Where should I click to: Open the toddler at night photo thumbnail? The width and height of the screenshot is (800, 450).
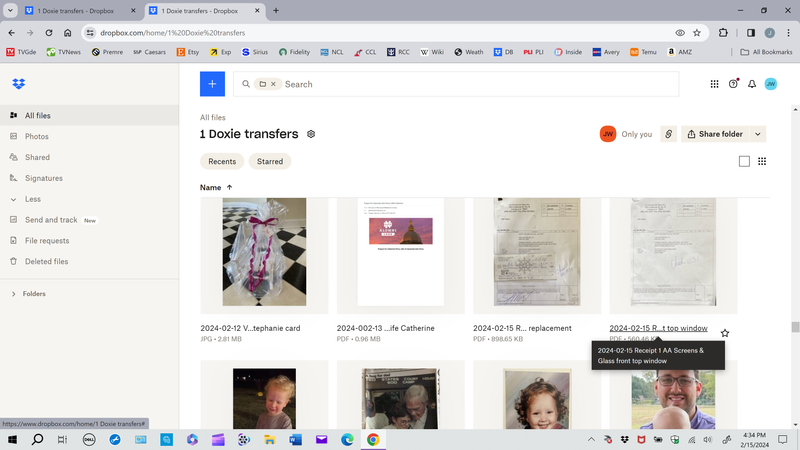pyautogui.click(x=264, y=398)
